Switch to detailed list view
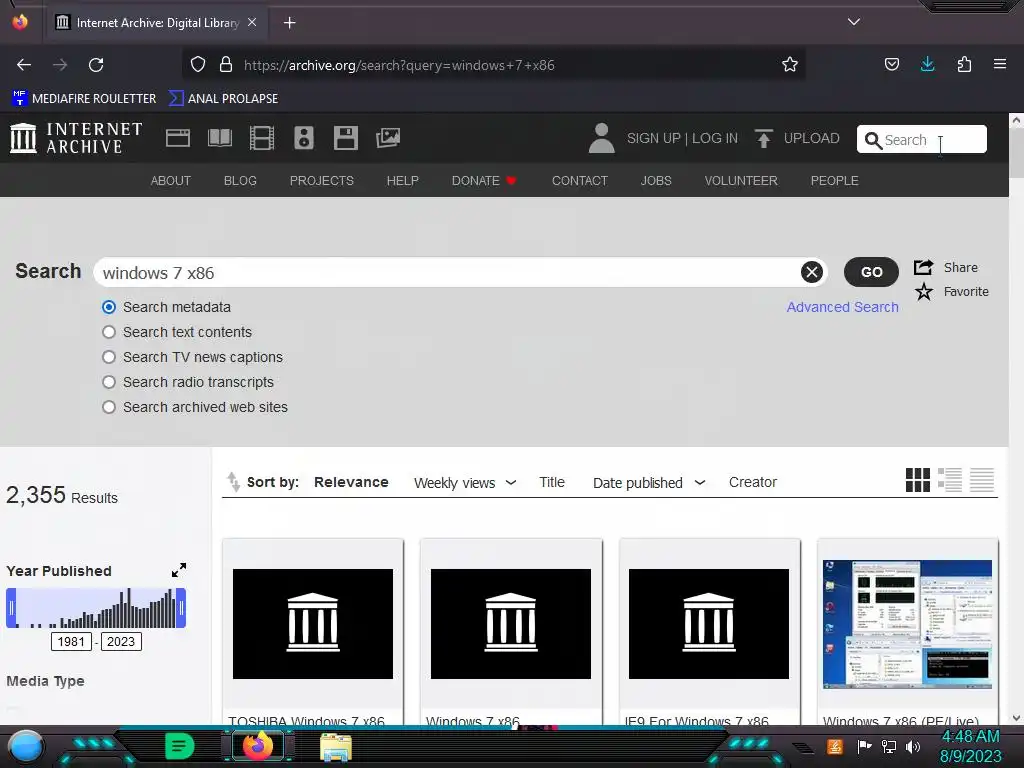The height and width of the screenshot is (768, 1024). 950,480
